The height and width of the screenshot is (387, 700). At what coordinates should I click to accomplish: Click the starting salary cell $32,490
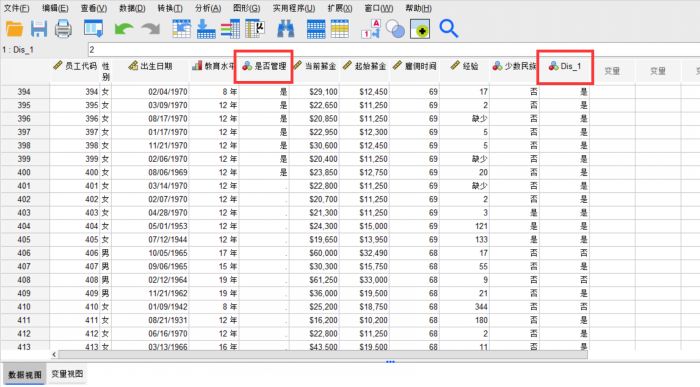[x=364, y=253]
